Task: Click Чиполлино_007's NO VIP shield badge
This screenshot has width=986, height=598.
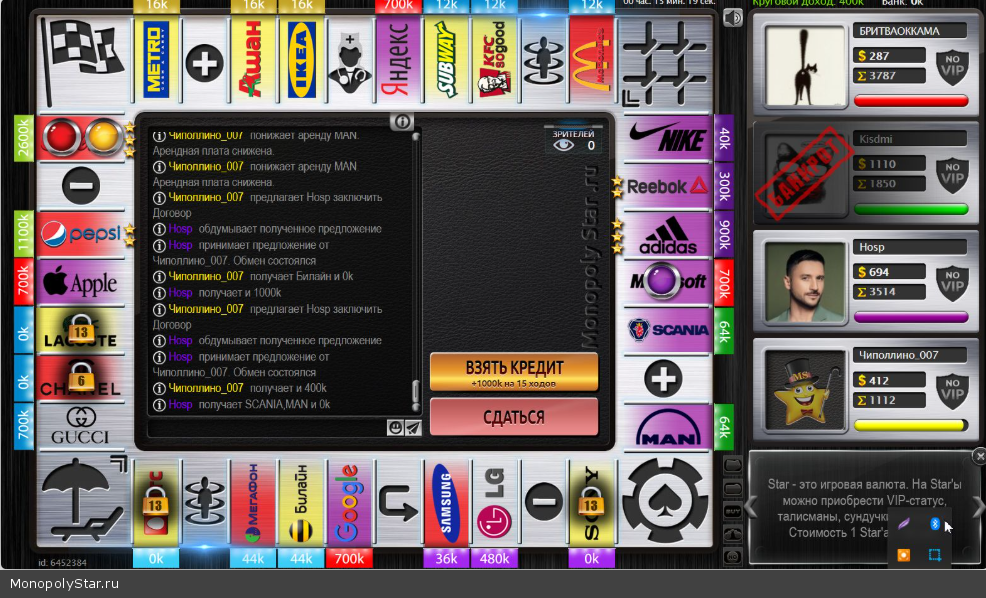Action: tap(952, 390)
